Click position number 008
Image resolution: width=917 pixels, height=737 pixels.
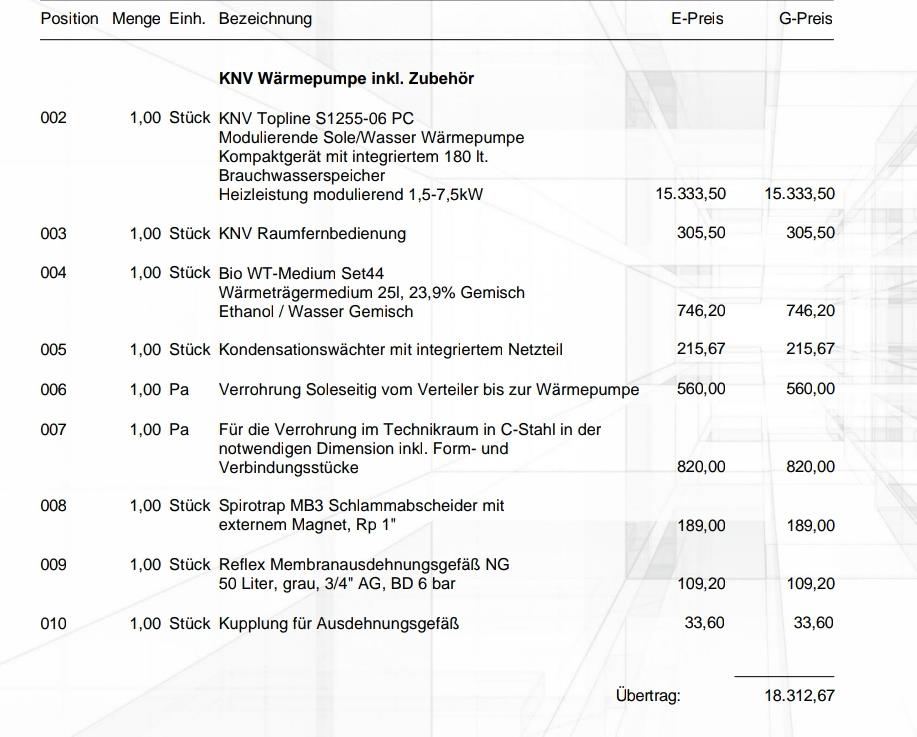click(53, 505)
